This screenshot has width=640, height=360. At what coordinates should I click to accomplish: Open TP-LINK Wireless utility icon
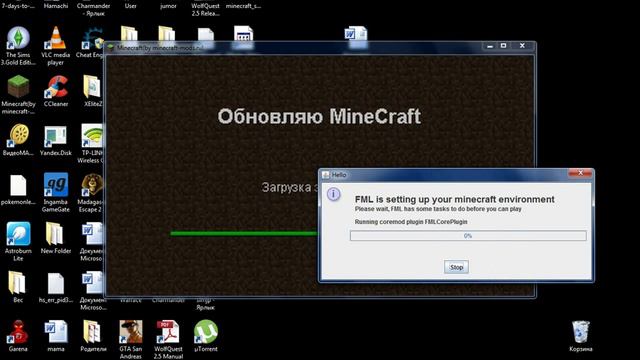coord(92,136)
